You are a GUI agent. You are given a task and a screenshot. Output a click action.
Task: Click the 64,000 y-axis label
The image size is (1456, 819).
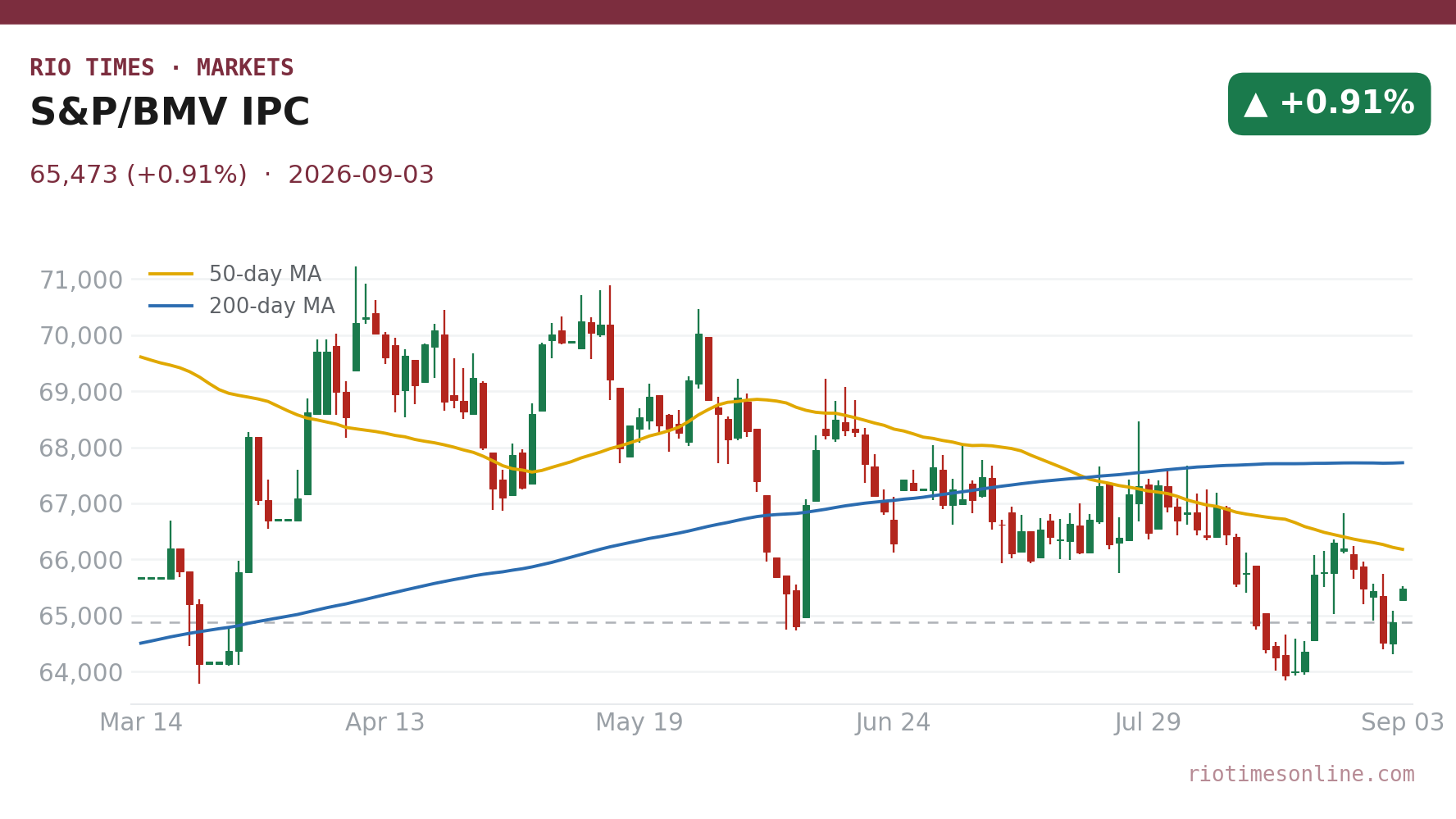(81, 673)
